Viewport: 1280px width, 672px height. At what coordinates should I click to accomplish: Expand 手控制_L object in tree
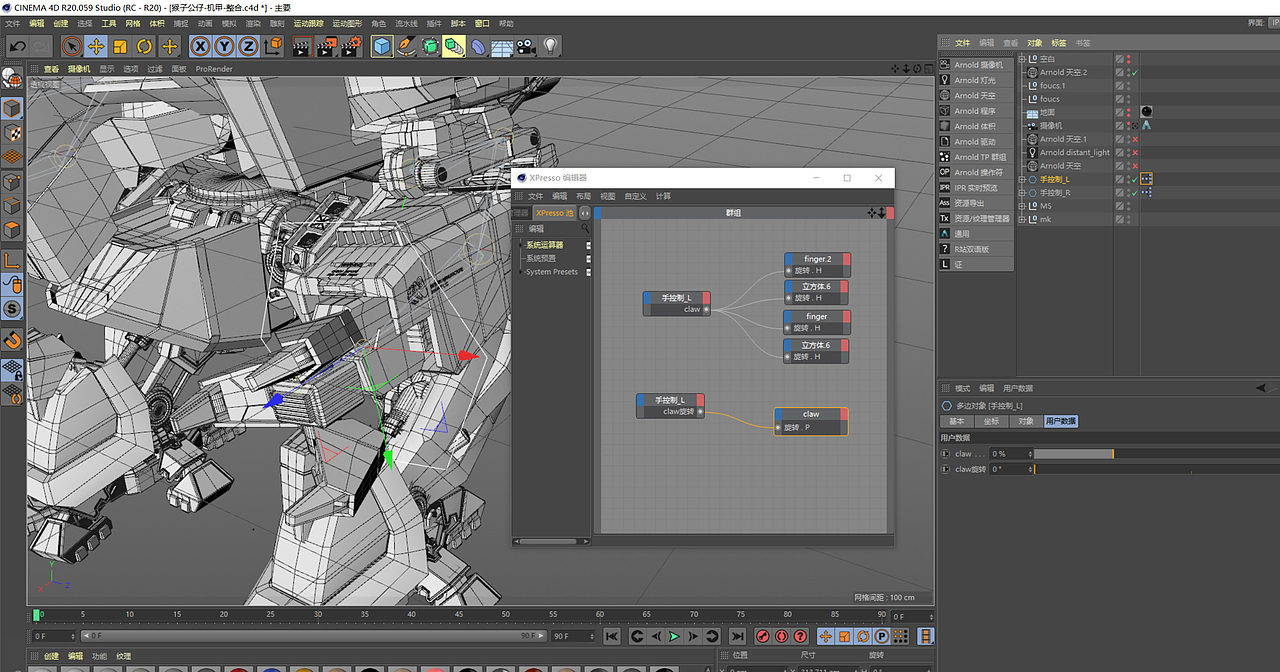click(1022, 179)
